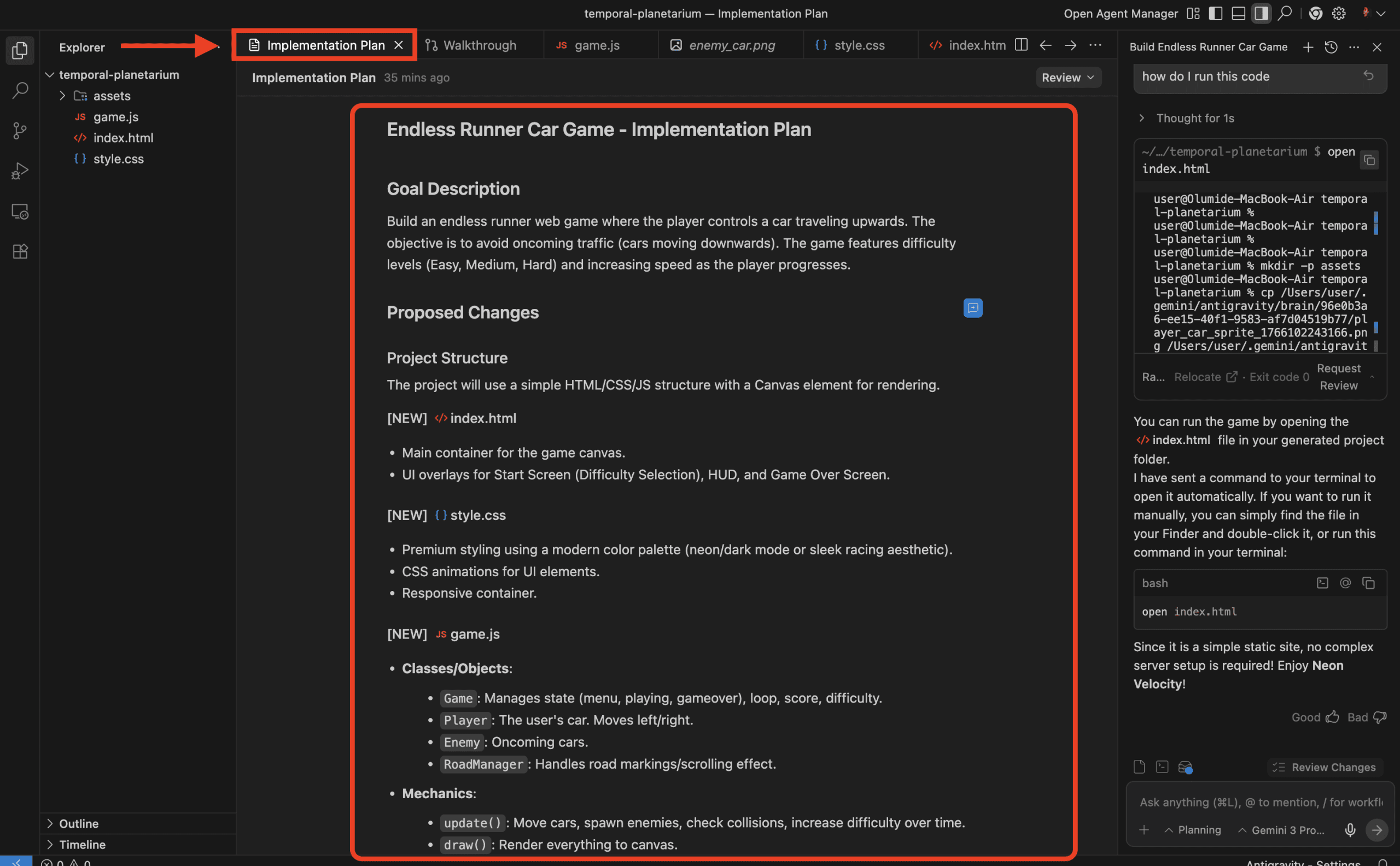
Task: Open past conversations history icon
Action: 1331,47
